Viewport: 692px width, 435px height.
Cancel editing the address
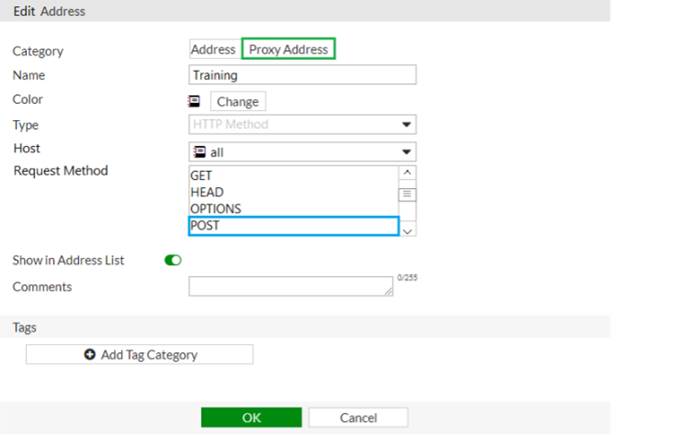click(358, 418)
